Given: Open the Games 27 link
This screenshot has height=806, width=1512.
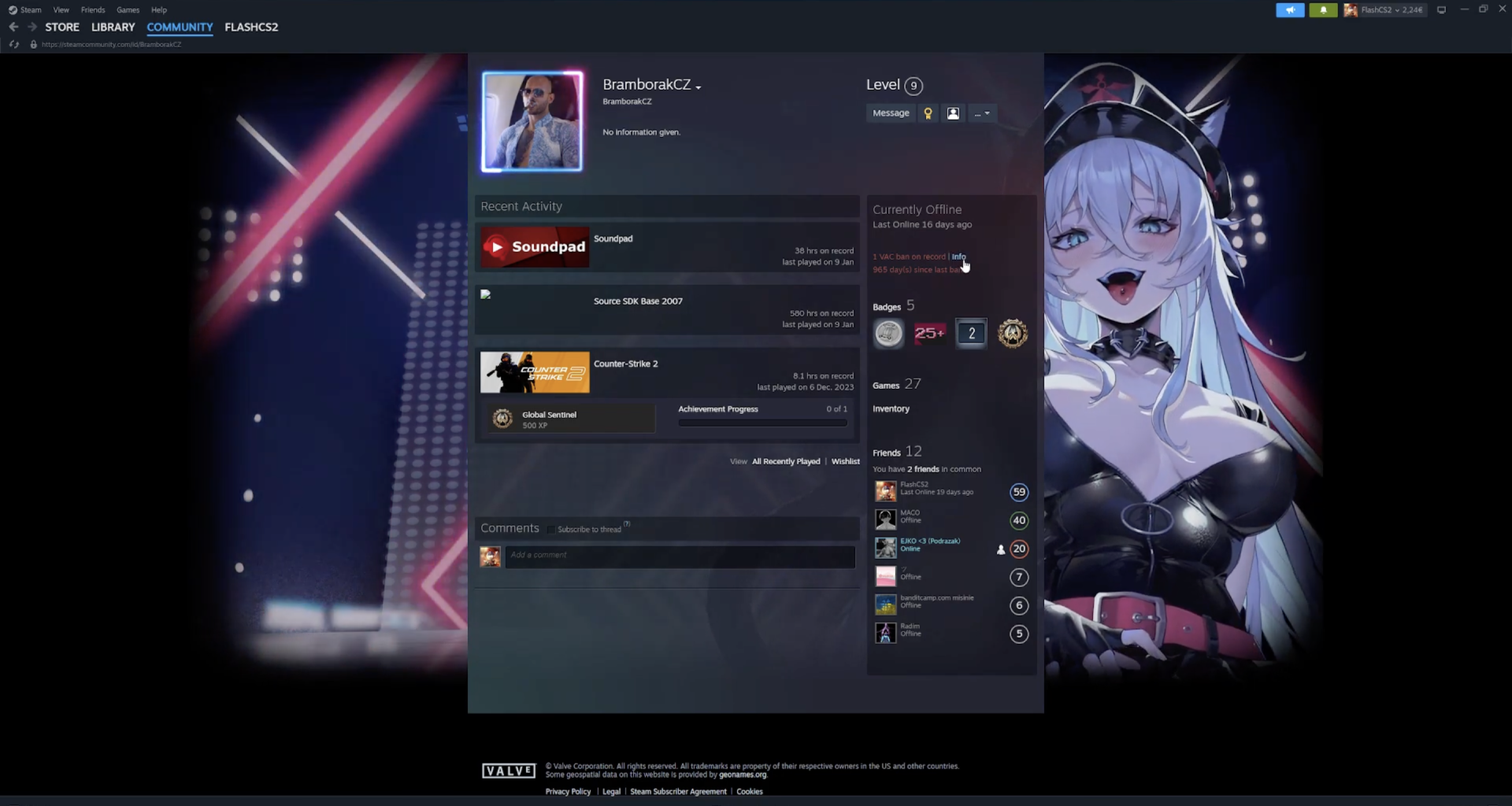Looking at the screenshot, I should [896, 384].
